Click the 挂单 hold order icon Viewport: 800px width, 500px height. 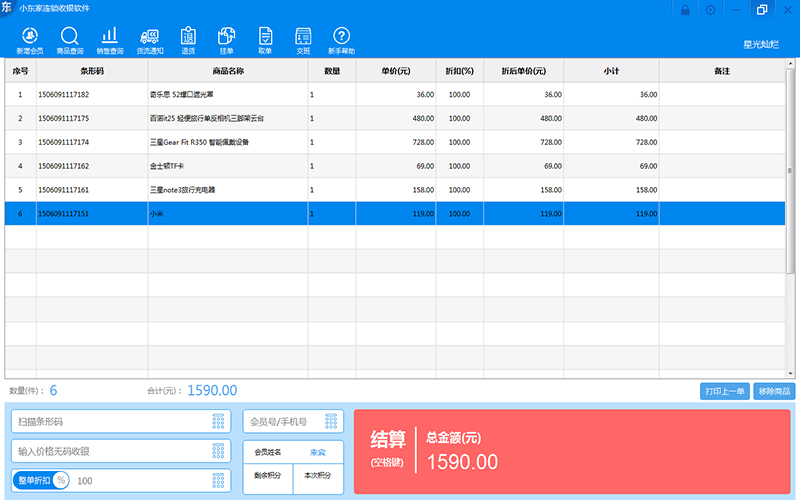[x=226, y=38]
